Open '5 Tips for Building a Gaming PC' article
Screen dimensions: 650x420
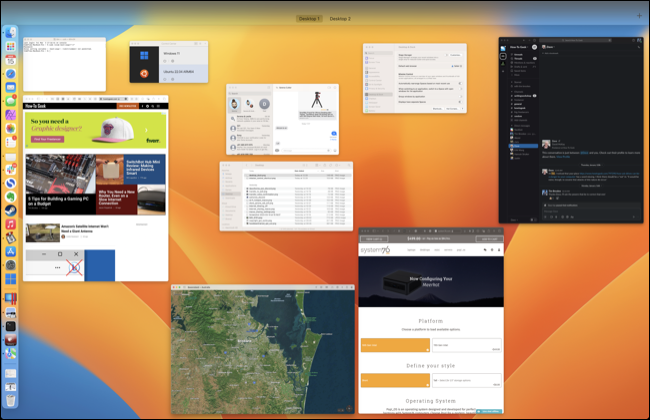tap(58, 201)
